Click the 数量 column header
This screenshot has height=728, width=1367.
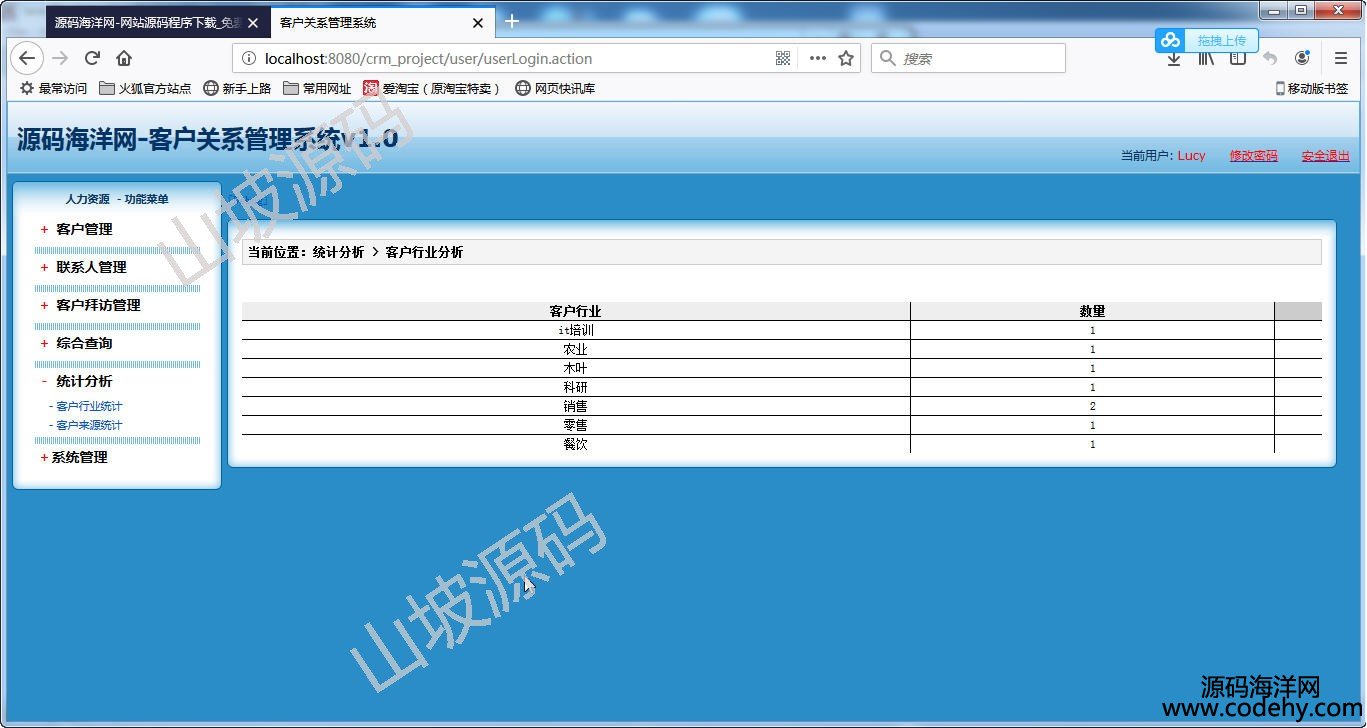[1092, 311]
